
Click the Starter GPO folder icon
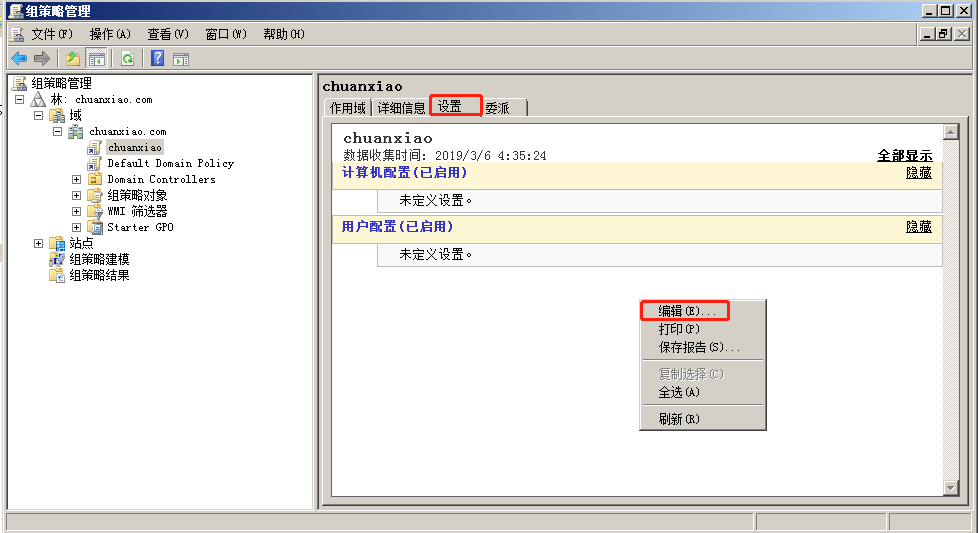pyautogui.click(x=94, y=228)
